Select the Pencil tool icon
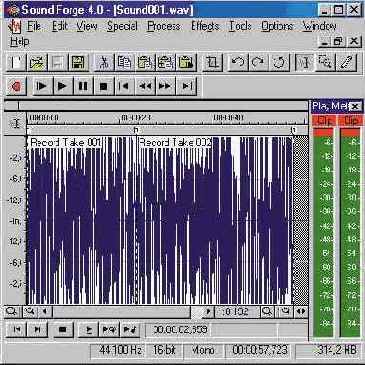The width and height of the screenshot is (365, 365). [347, 63]
